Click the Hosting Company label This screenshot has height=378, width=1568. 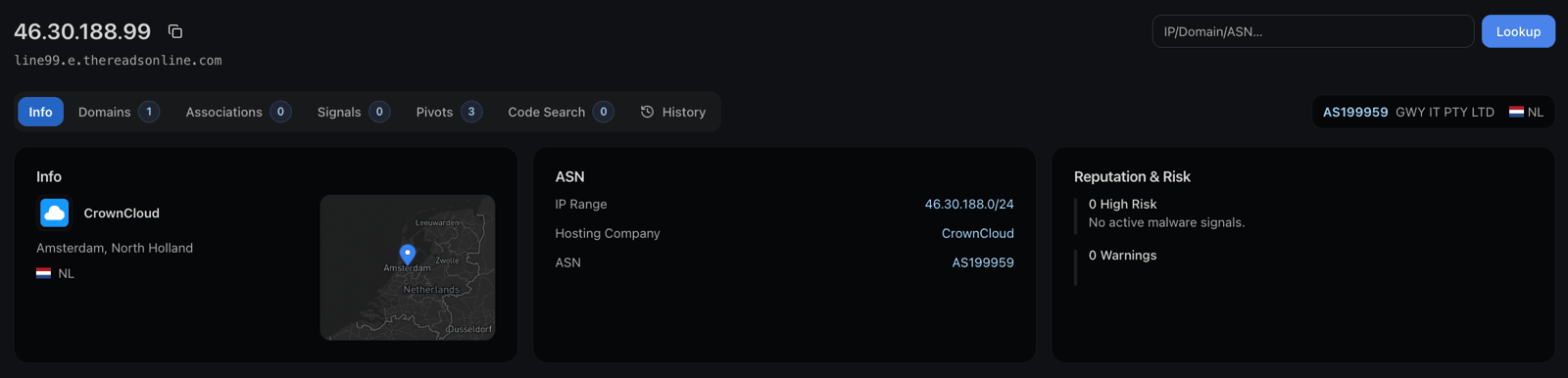608,233
